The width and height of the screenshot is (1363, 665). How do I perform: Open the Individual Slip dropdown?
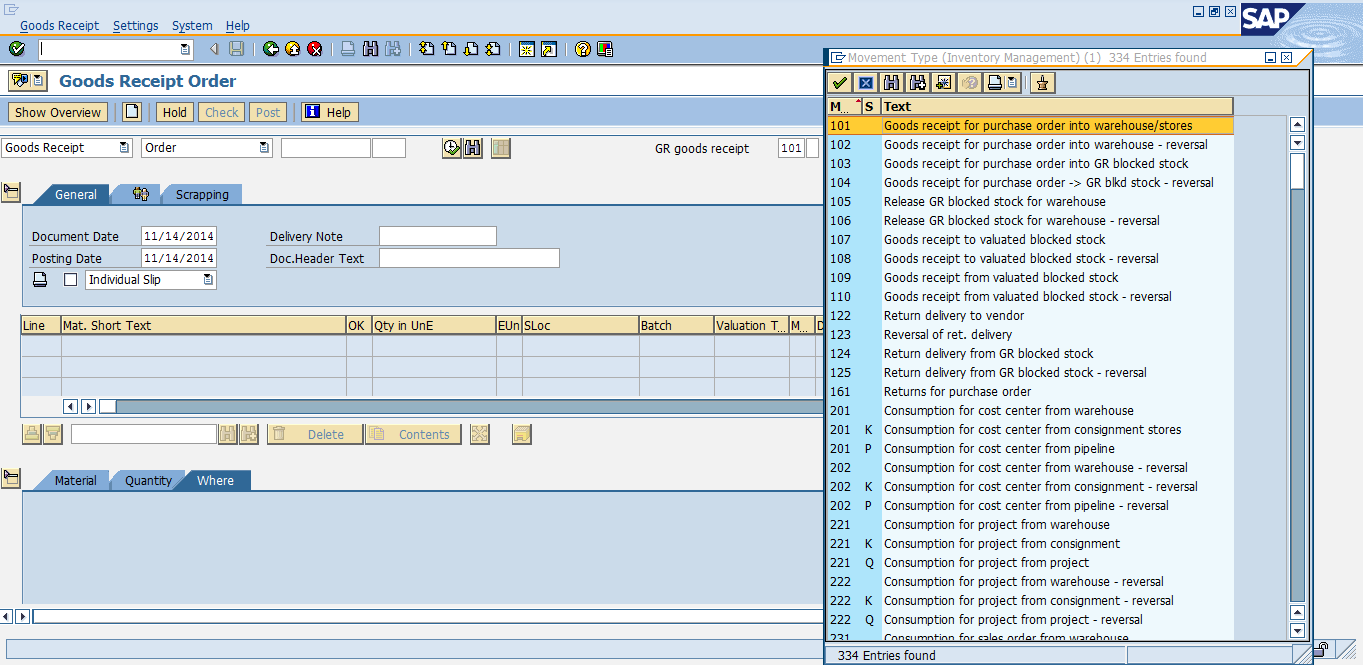(208, 280)
